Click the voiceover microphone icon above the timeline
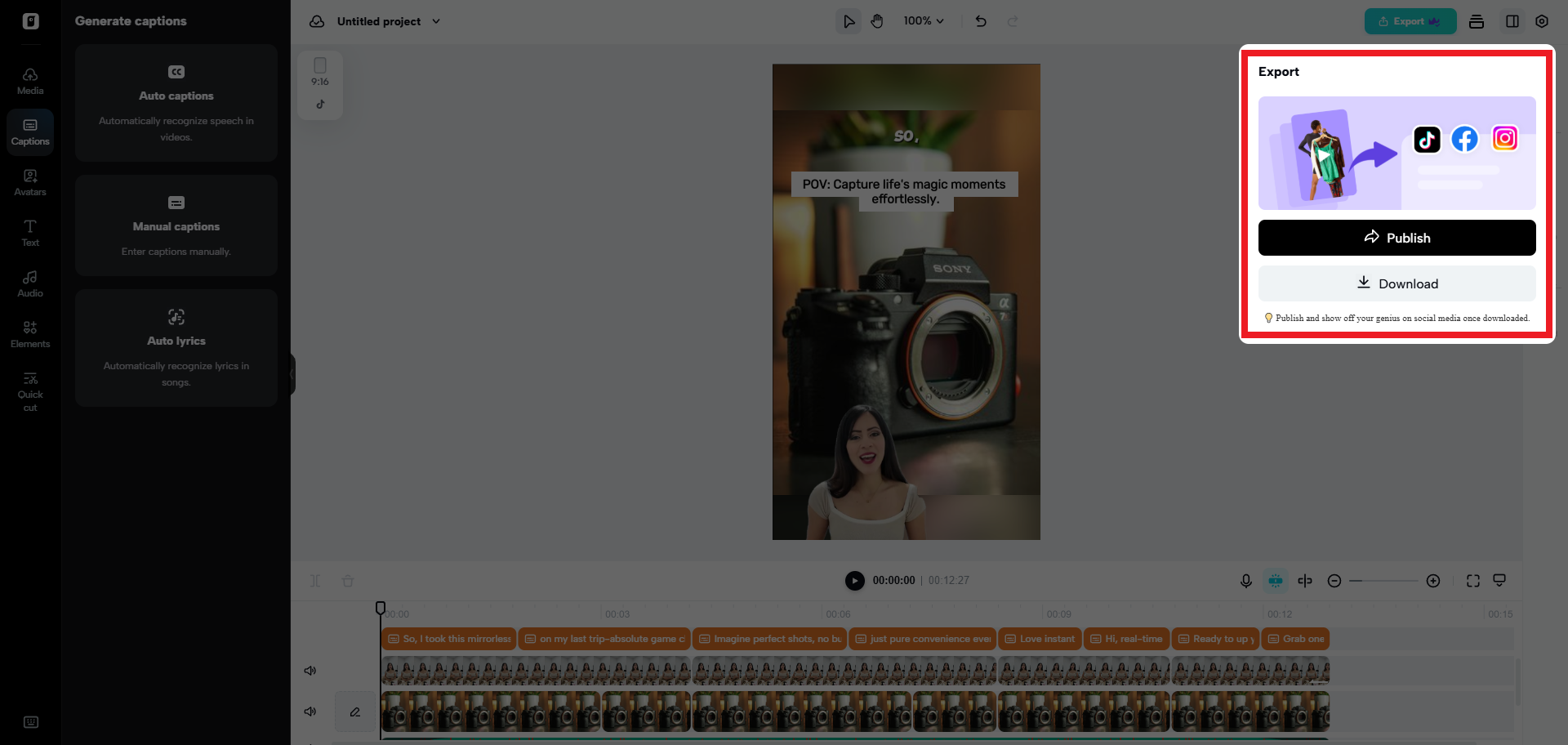1568x745 pixels. pyautogui.click(x=1245, y=581)
